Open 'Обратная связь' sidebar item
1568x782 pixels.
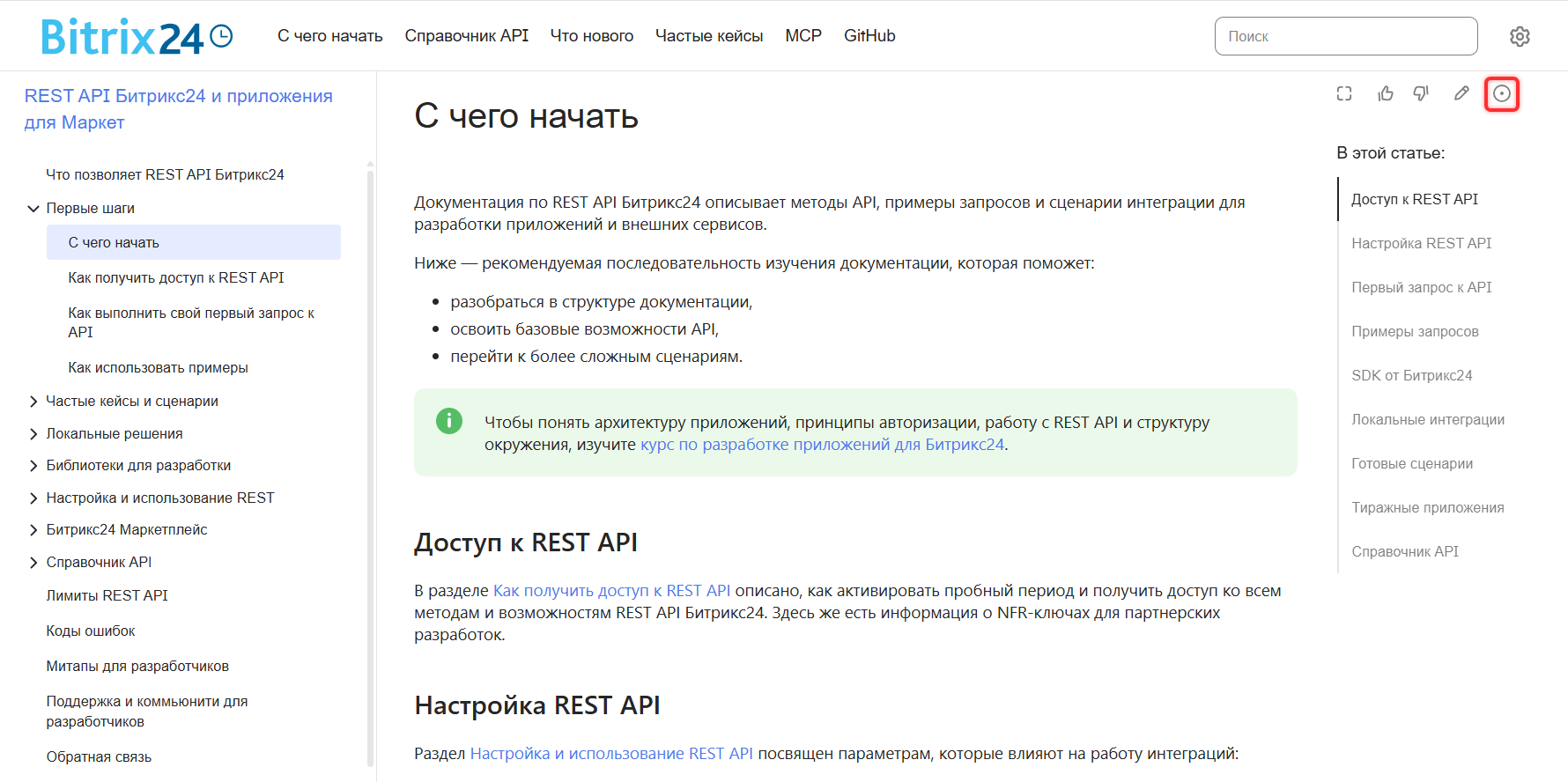pos(99,757)
